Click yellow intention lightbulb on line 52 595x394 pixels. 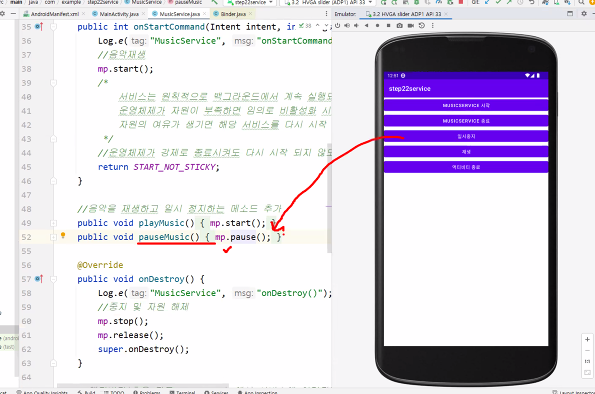pos(63,236)
